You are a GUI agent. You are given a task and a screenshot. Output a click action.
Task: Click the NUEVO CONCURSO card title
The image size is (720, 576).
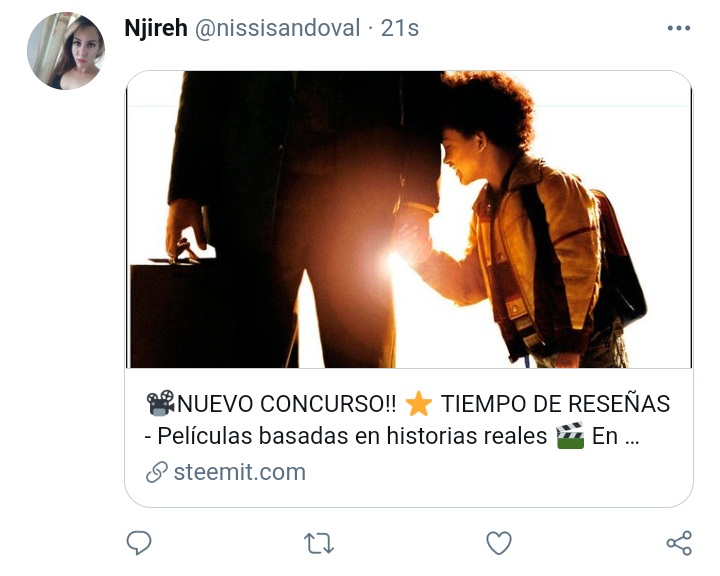[x=408, y=420]
